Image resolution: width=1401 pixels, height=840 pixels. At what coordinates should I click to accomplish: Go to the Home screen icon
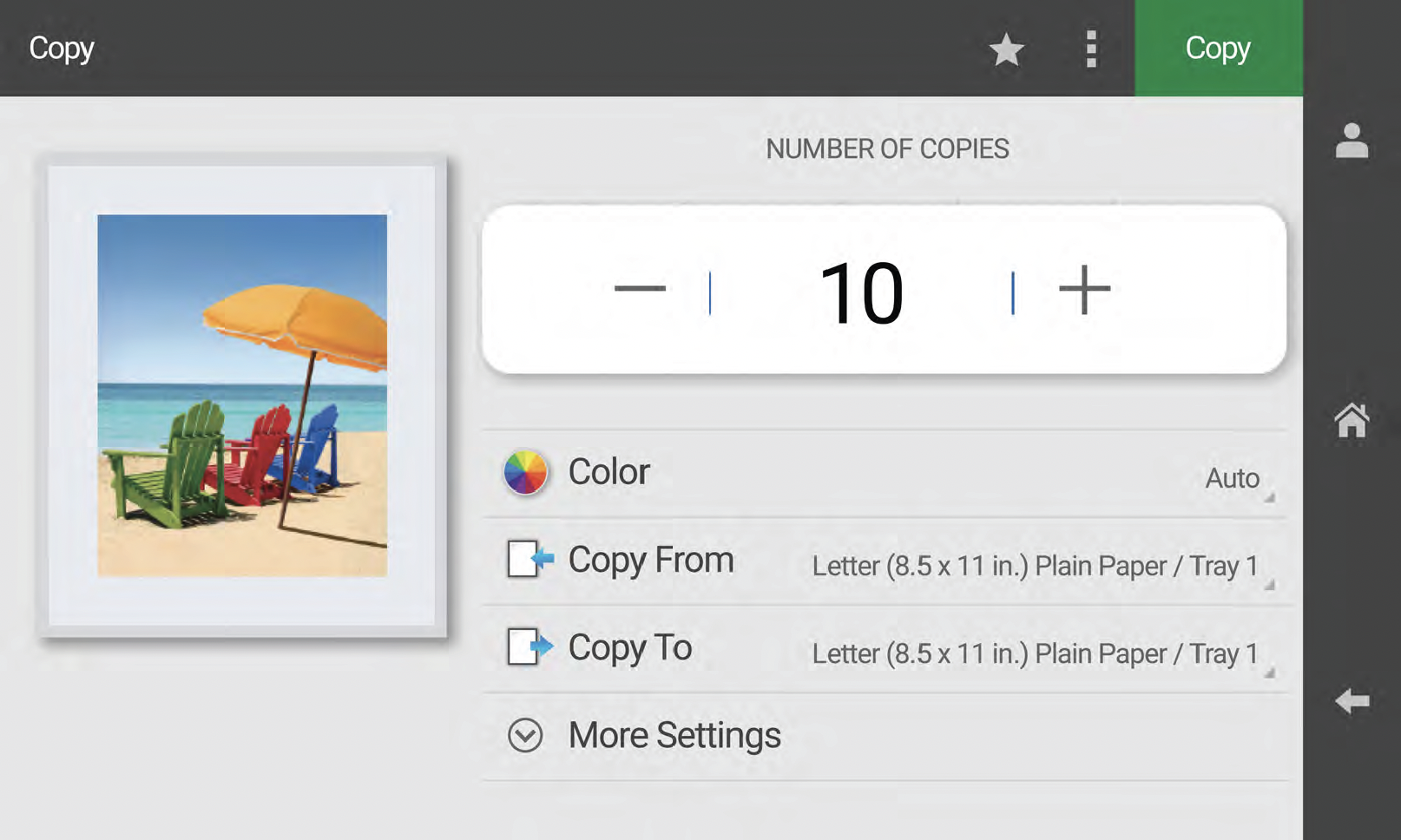[1352, 421]
